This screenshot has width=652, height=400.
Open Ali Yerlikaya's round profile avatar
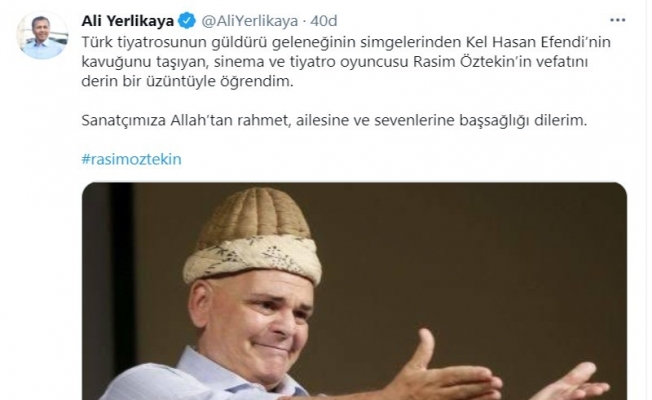pyautogui.click(x=42, y=35)
